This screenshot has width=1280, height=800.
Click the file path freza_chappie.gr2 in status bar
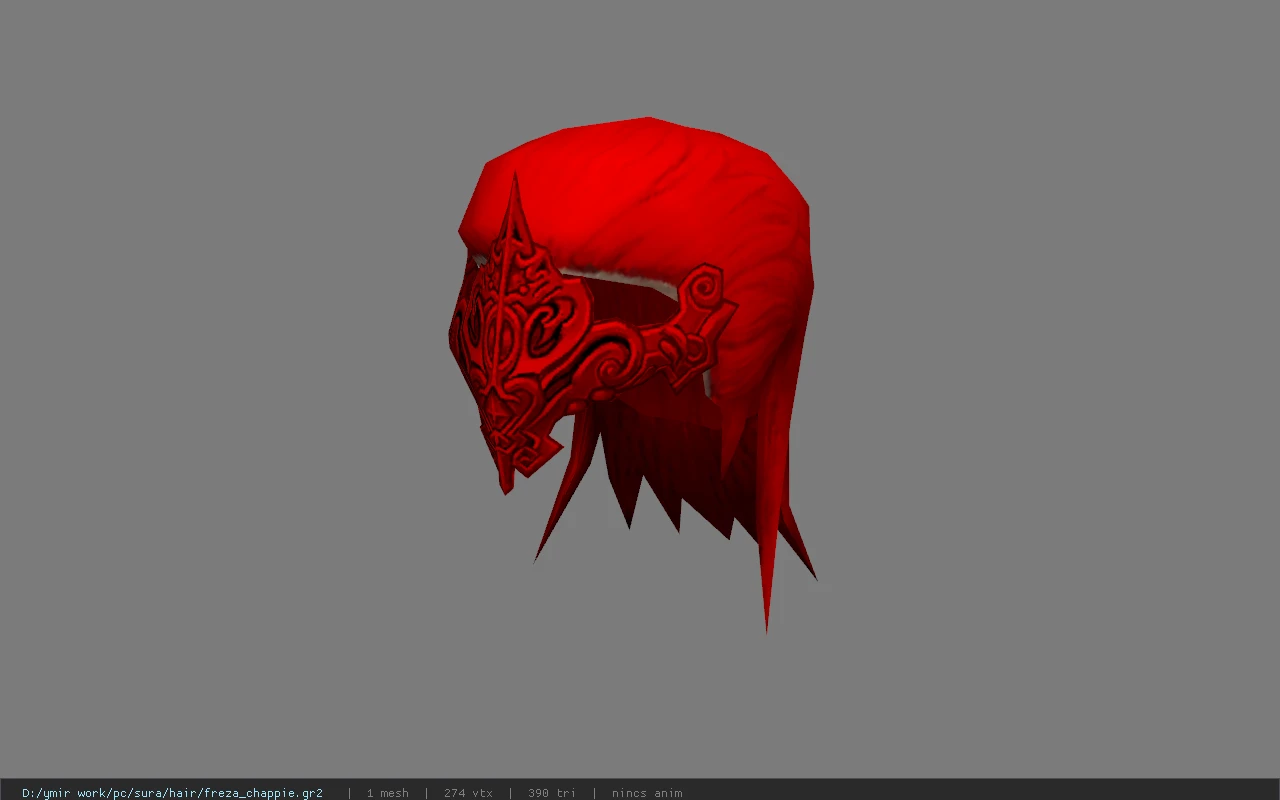[172, 793]
